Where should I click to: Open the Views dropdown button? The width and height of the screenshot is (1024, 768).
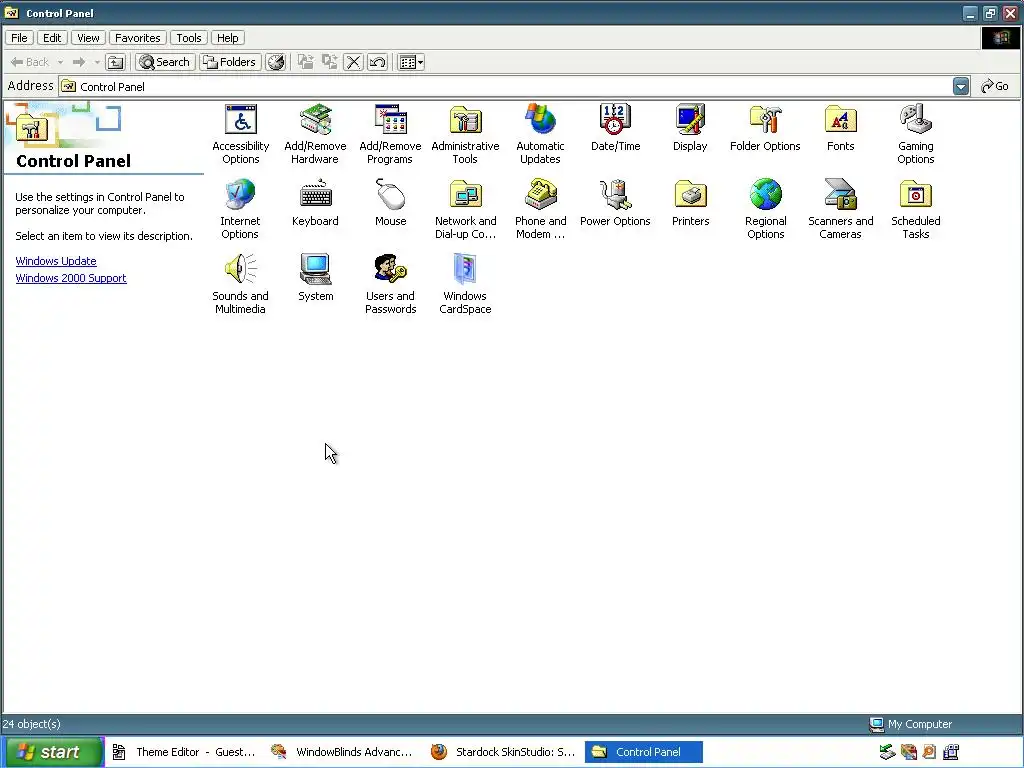(411, 62)
